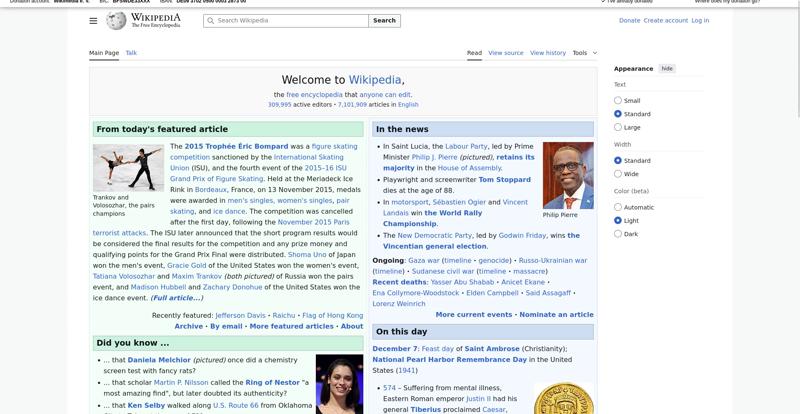Select the Large text size option
Image resolution: width=800 pixels, height=414 pixels.
tap(618, 127)
